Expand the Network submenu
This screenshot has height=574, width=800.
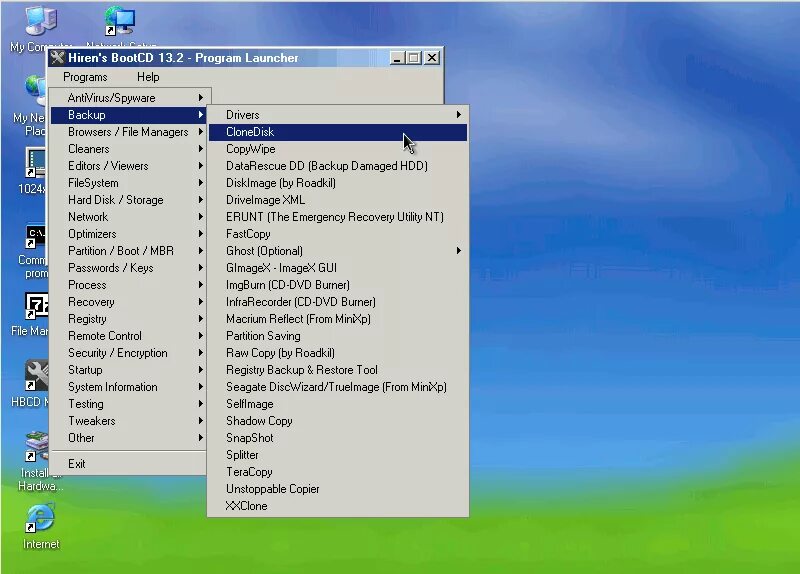point(130,217)
